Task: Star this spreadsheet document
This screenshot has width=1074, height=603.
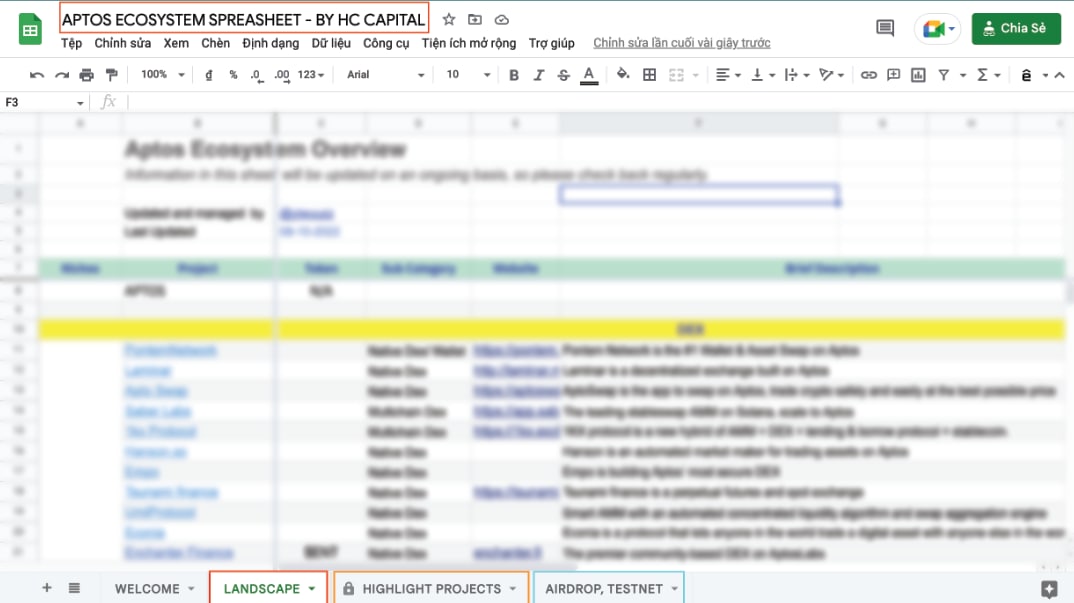Action: click(x=449, y=19)
